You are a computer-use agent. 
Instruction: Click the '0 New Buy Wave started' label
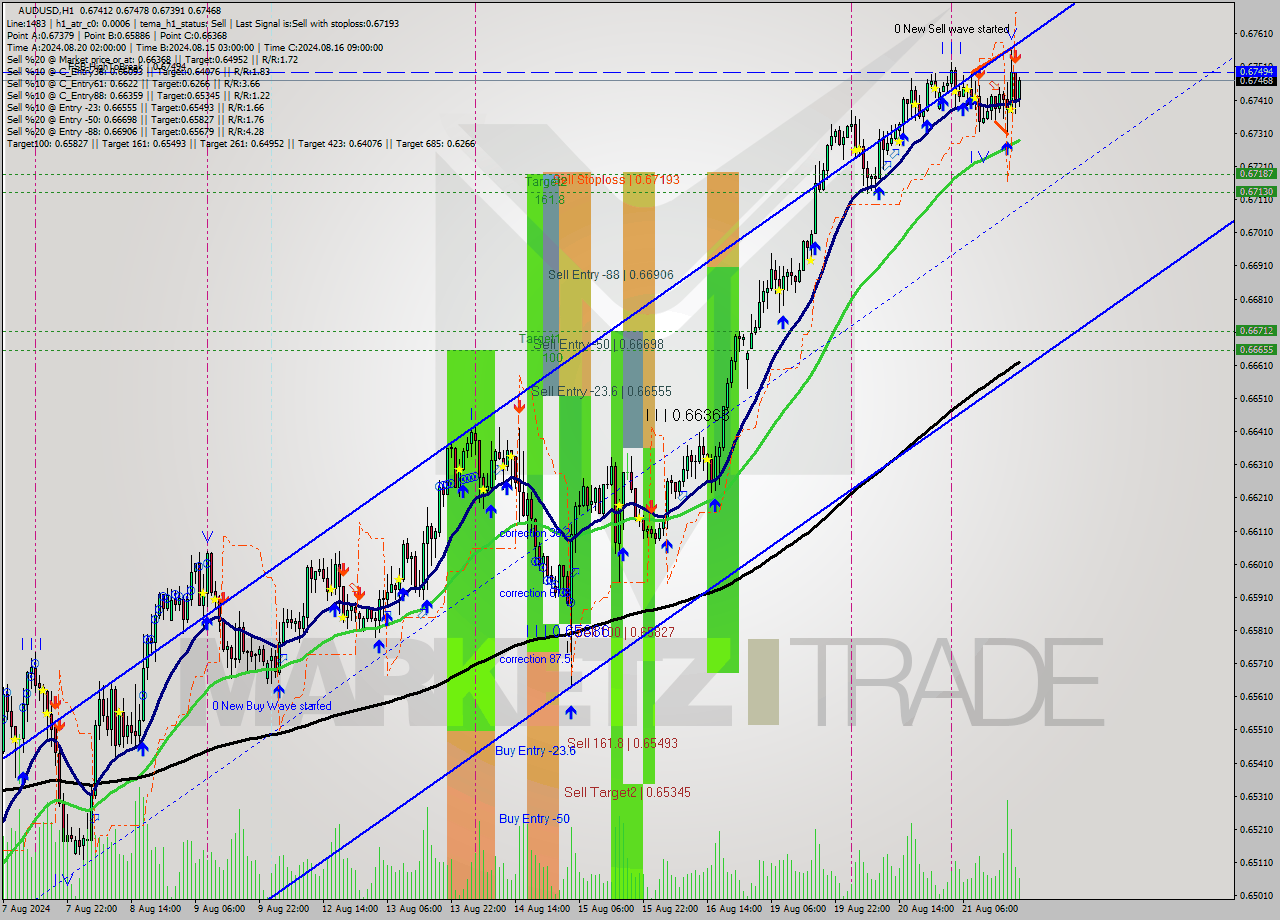(271, 706)
